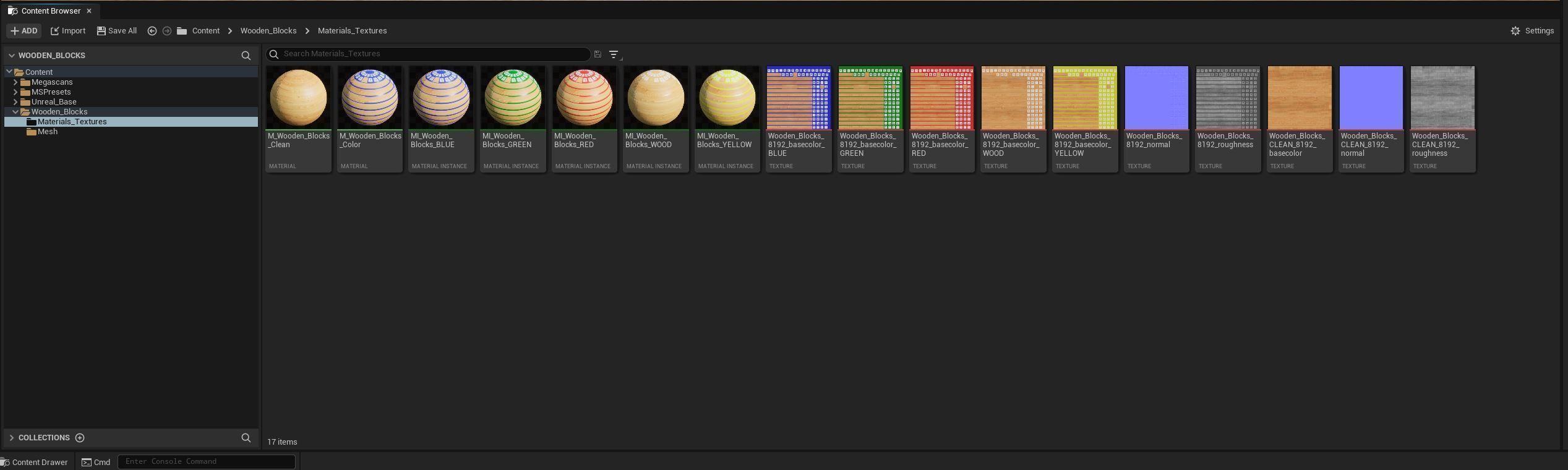Click the 17 items count text
This screenshot has width=1568, height=470.
click(x=282, y=442)
